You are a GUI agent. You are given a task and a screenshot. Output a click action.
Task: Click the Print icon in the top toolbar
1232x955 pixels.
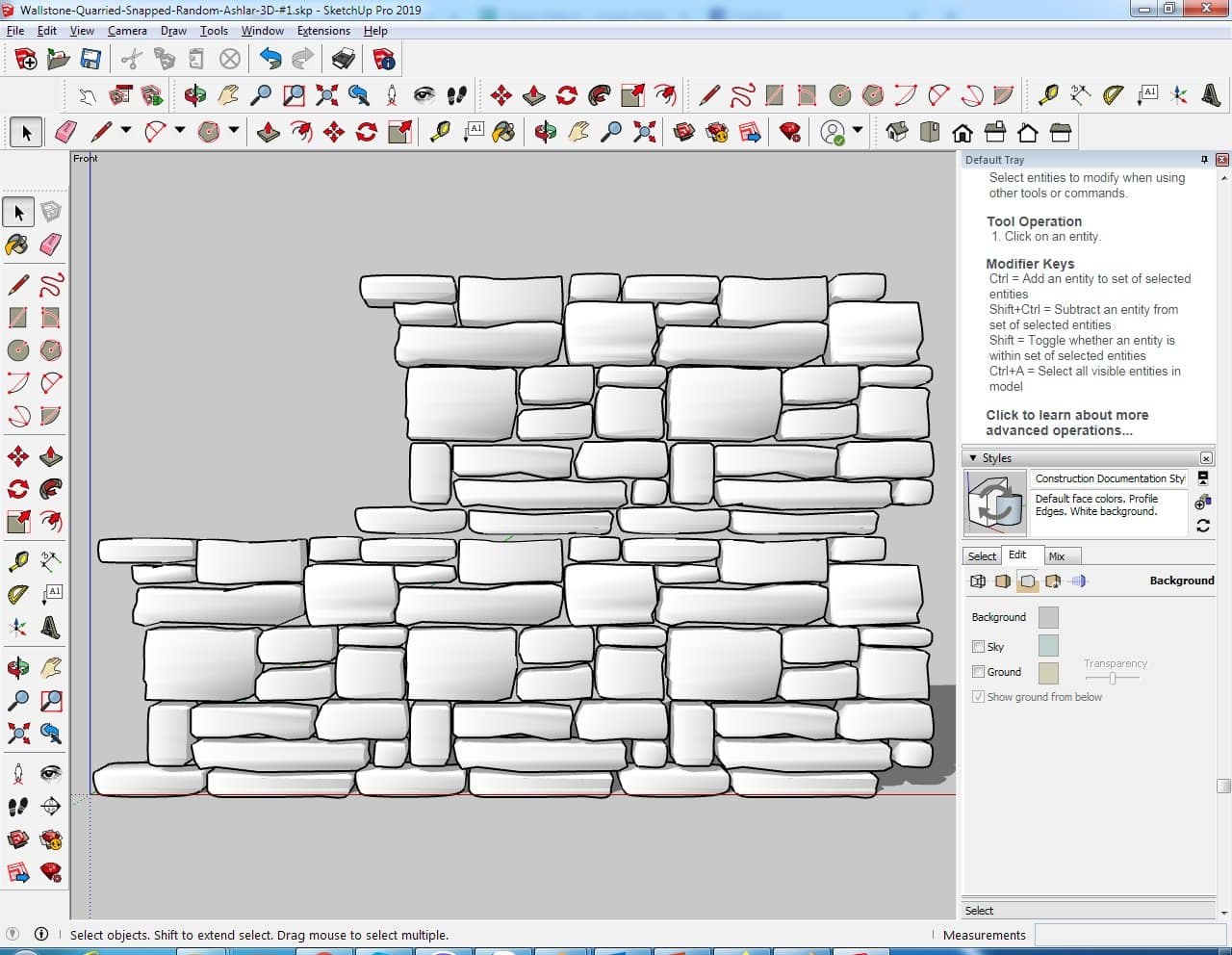coord(344,60)
